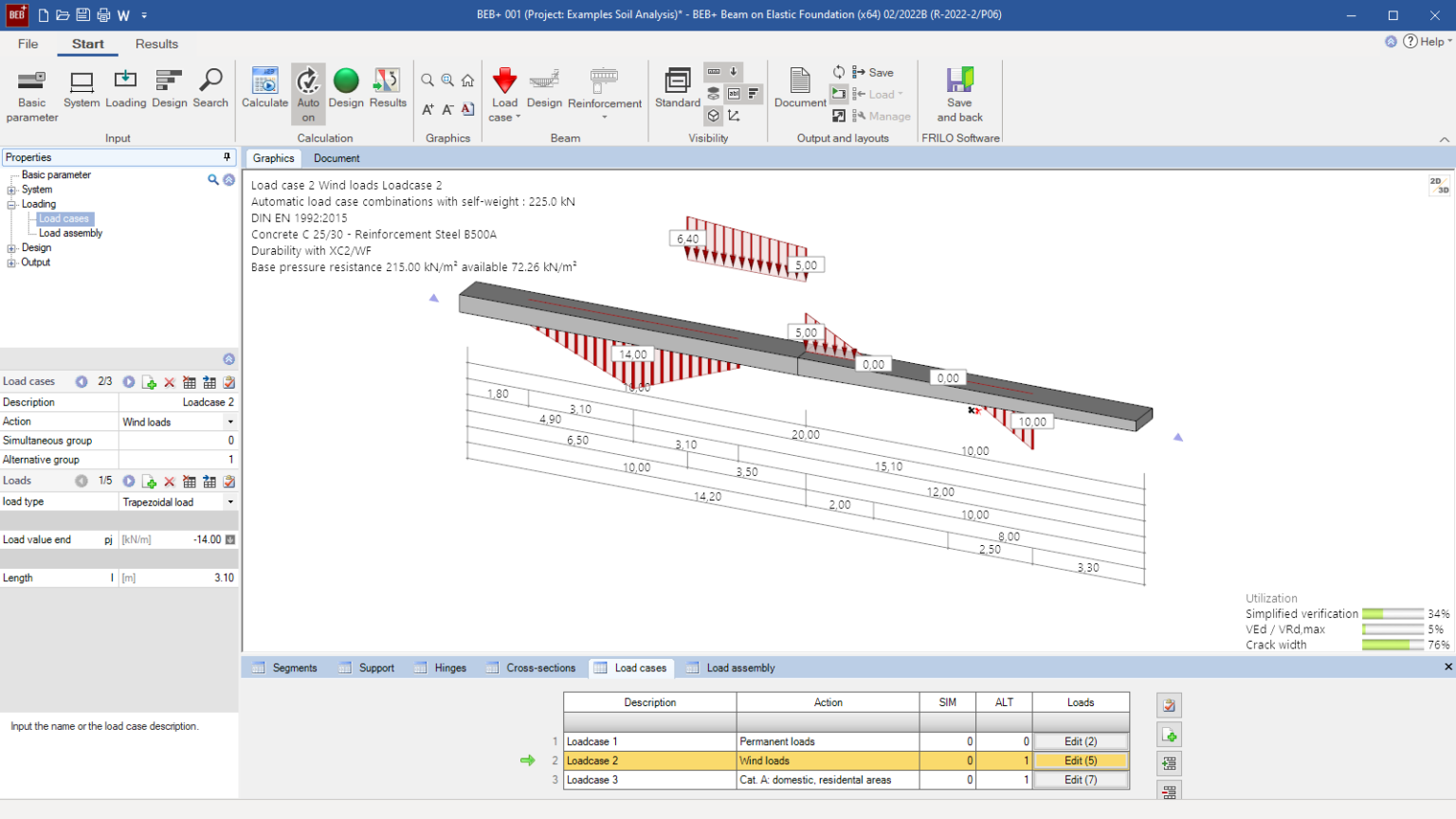Click the Crack width utilization bar

(x=1392, y=645)
